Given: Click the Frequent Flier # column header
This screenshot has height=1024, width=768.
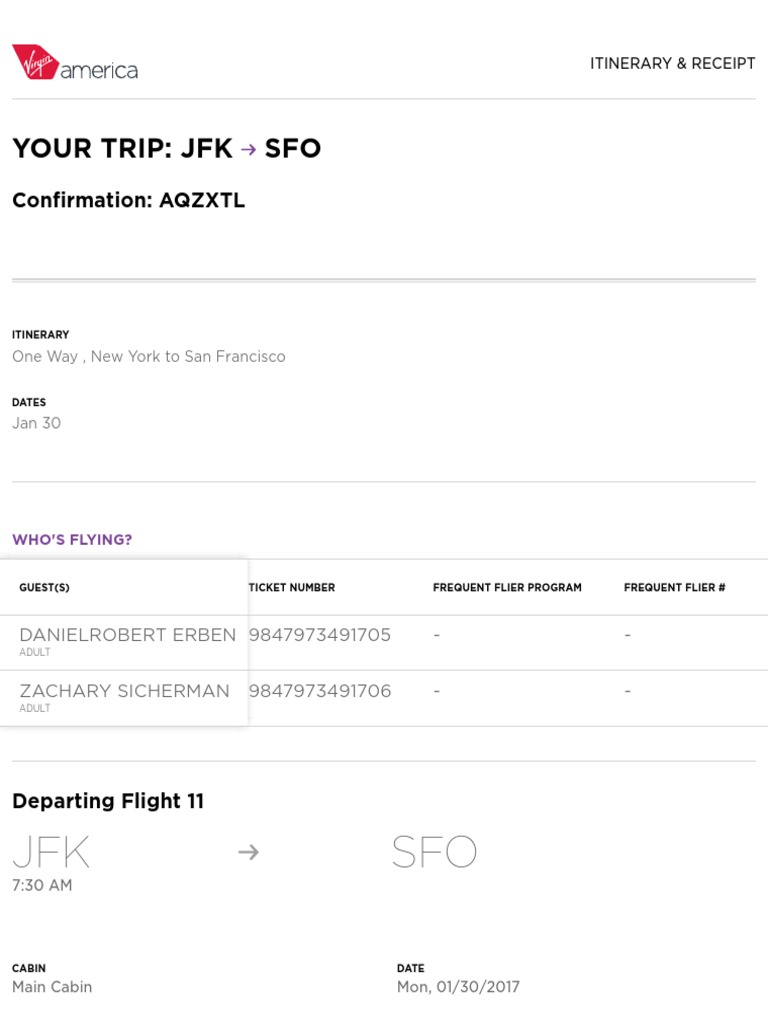Looking at the screenshot, I should point(675,588).
